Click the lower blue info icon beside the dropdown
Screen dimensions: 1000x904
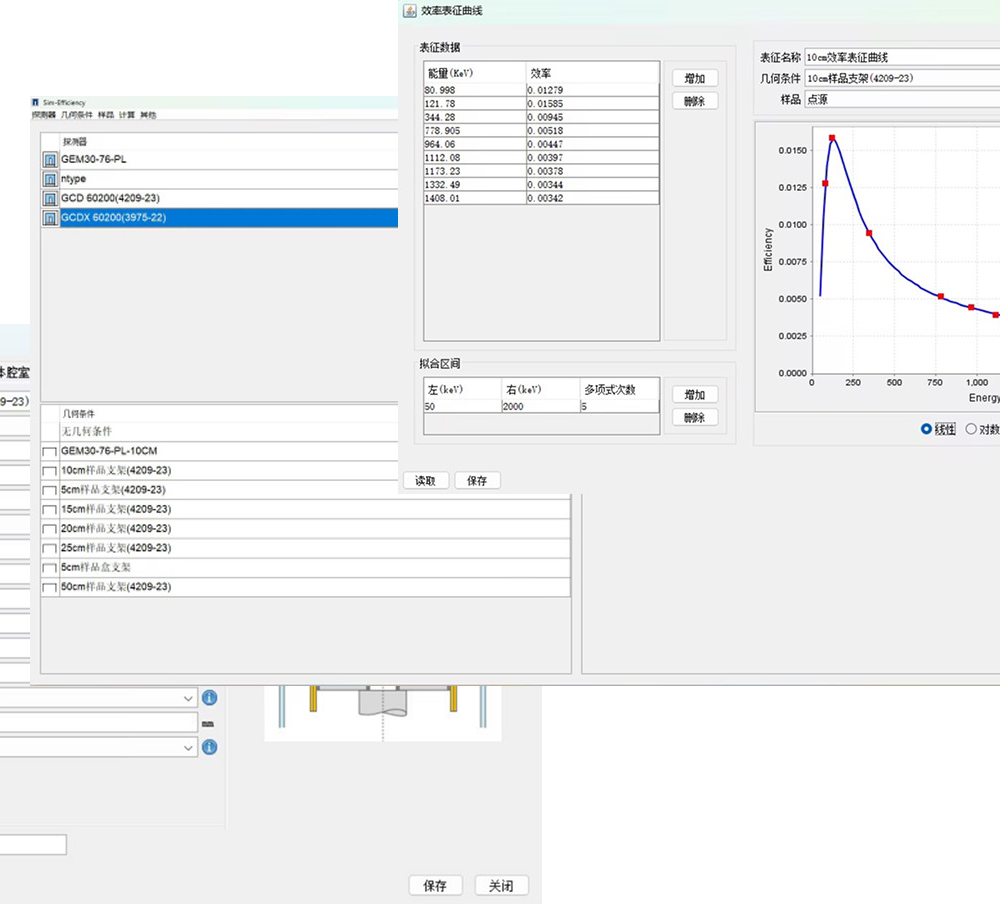click(209, 747)
